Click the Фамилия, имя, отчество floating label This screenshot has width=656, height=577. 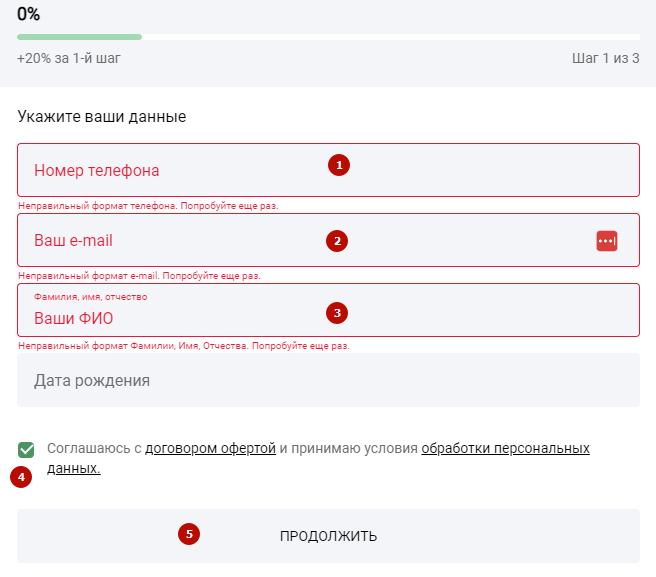(90, 297)
